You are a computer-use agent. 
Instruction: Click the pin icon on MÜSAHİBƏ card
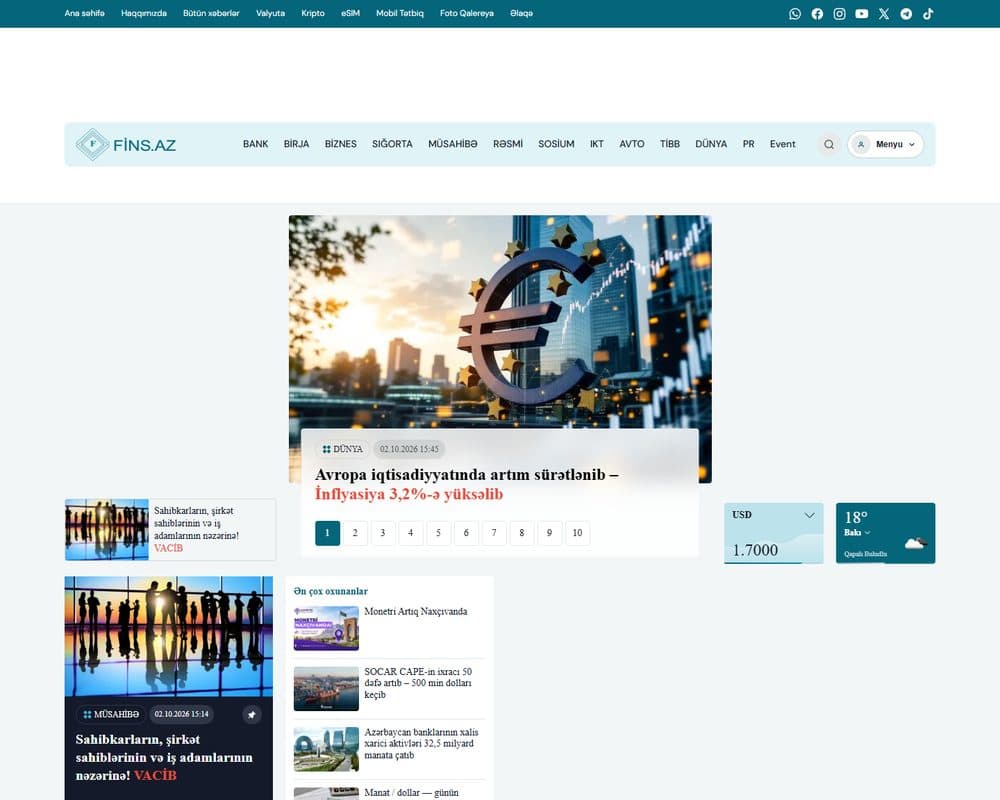tap(252, 715)
